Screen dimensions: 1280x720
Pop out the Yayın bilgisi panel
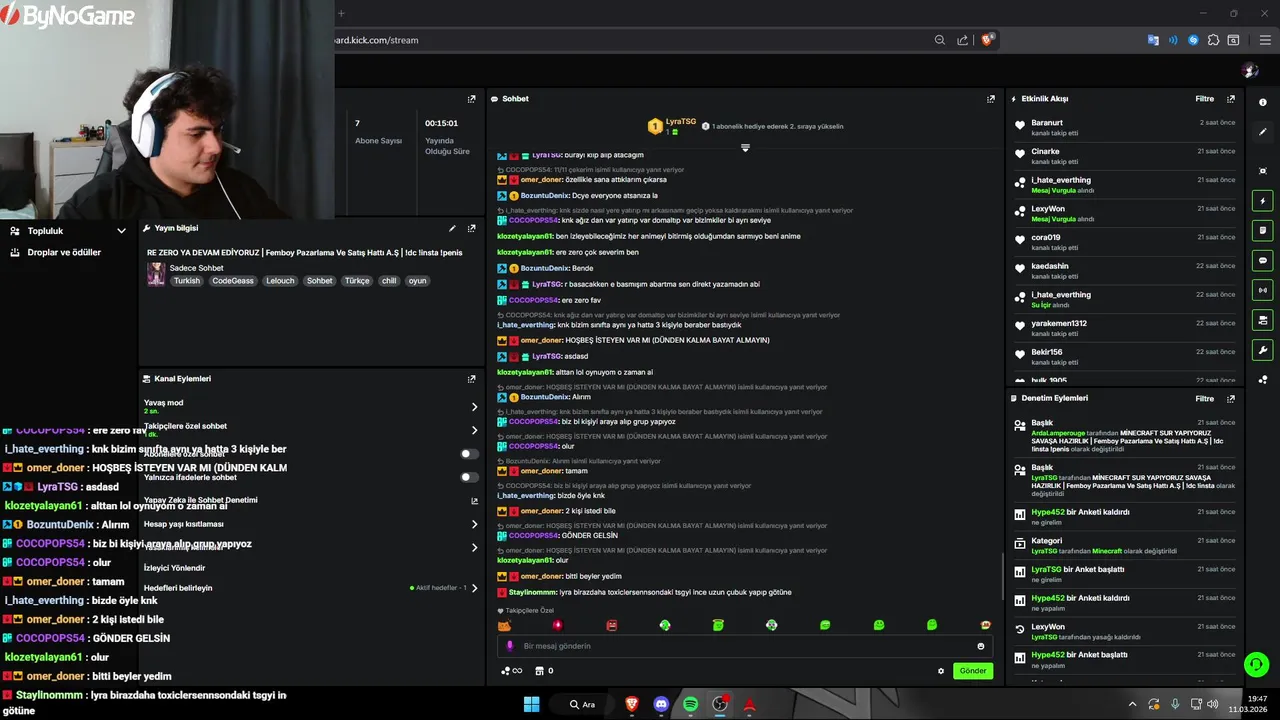pyautogui.click(x=472, y=228)
